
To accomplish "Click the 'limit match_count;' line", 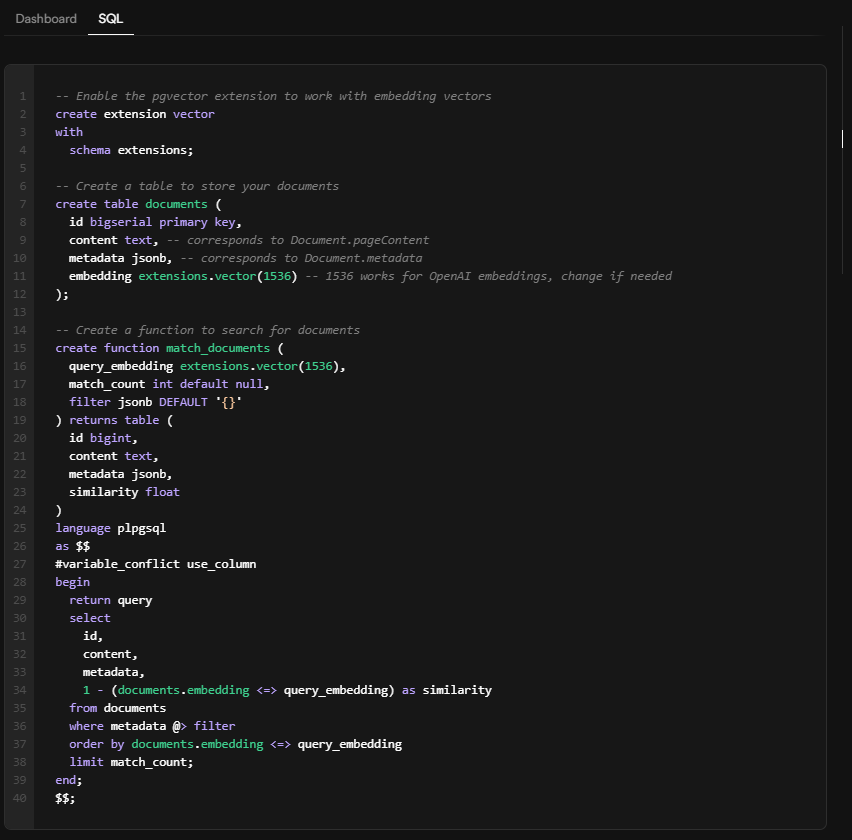I will click(131, 762).
